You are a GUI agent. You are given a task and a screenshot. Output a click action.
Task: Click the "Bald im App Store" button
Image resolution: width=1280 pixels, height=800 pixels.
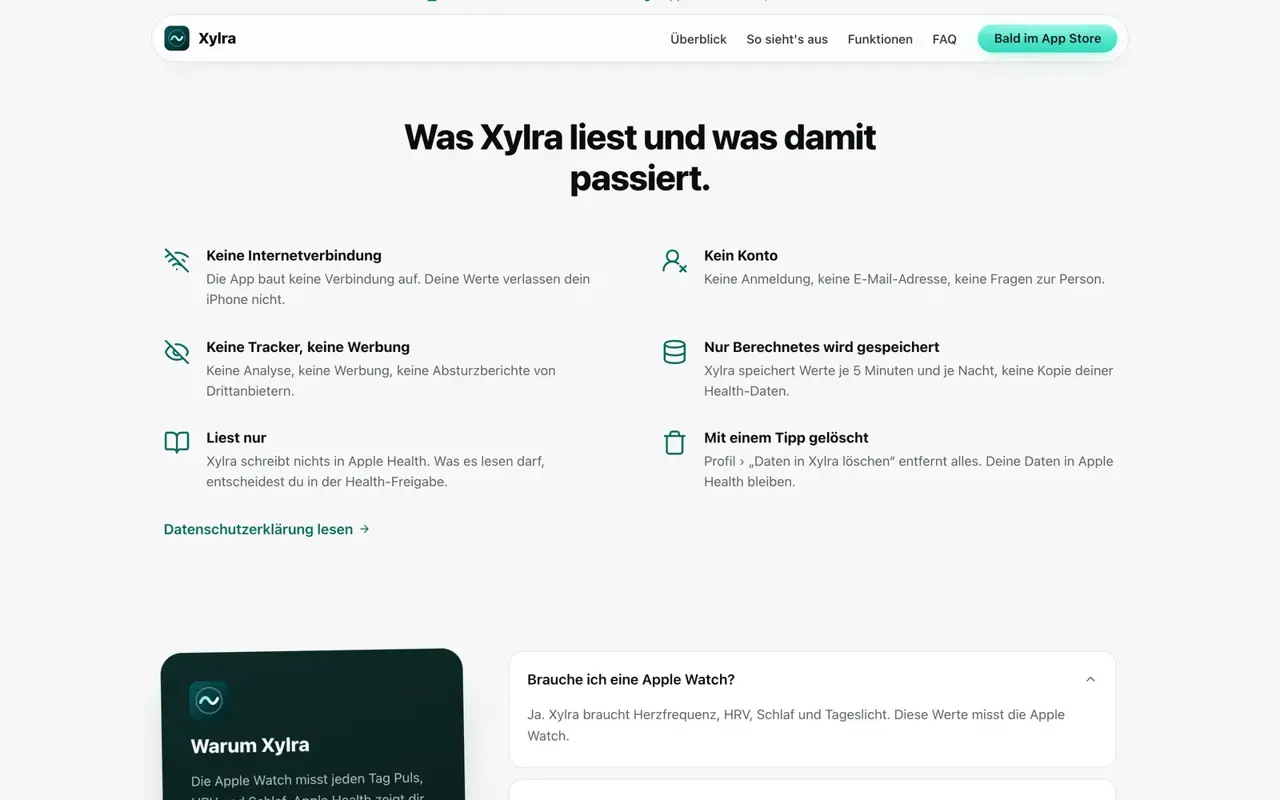[1047, 39]
